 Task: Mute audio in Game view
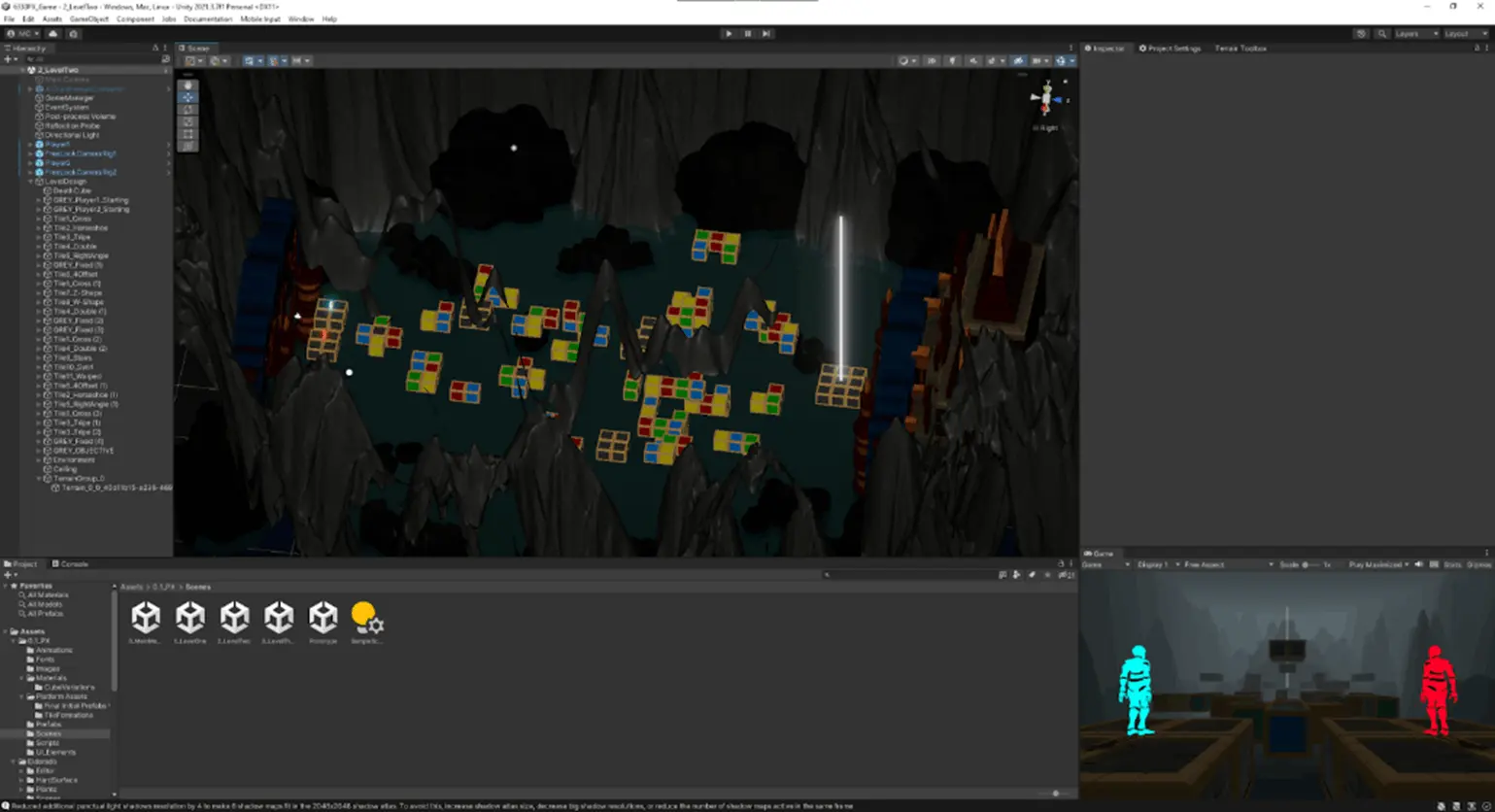(1418, 564)
